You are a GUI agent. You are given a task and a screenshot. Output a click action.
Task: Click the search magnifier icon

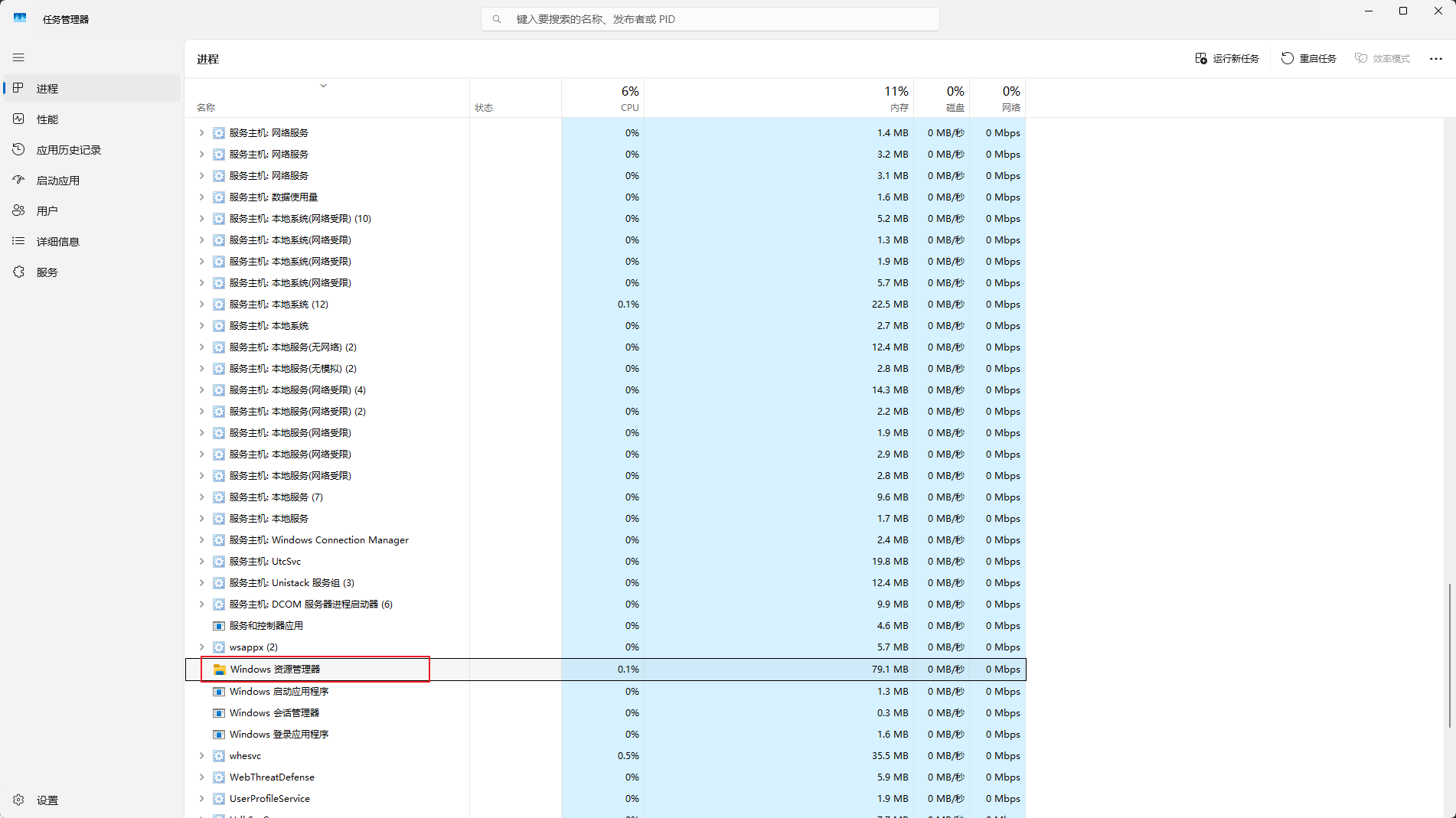click(x=497, y=19)
